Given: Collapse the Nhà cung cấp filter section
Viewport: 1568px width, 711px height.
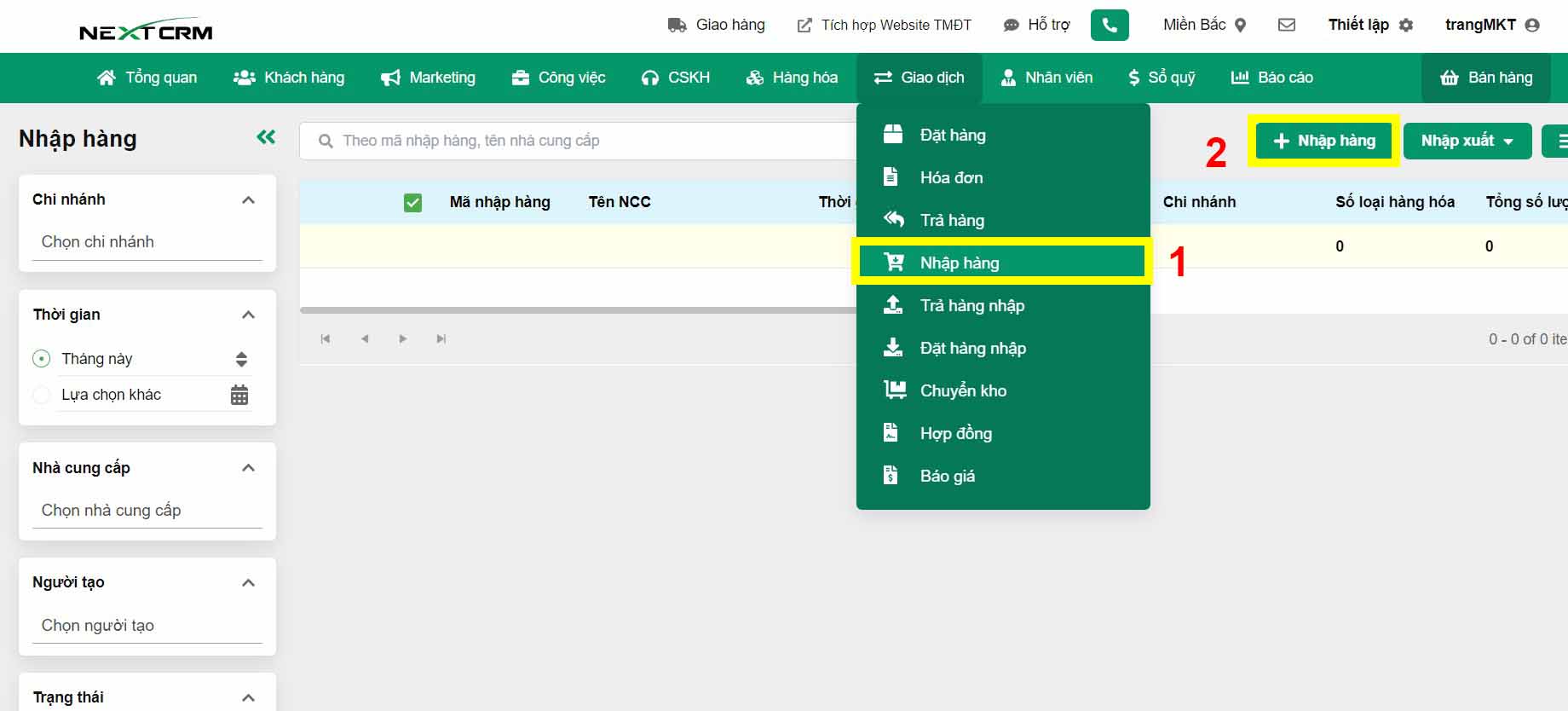Looking at the screenshot, I should point(249,468).
